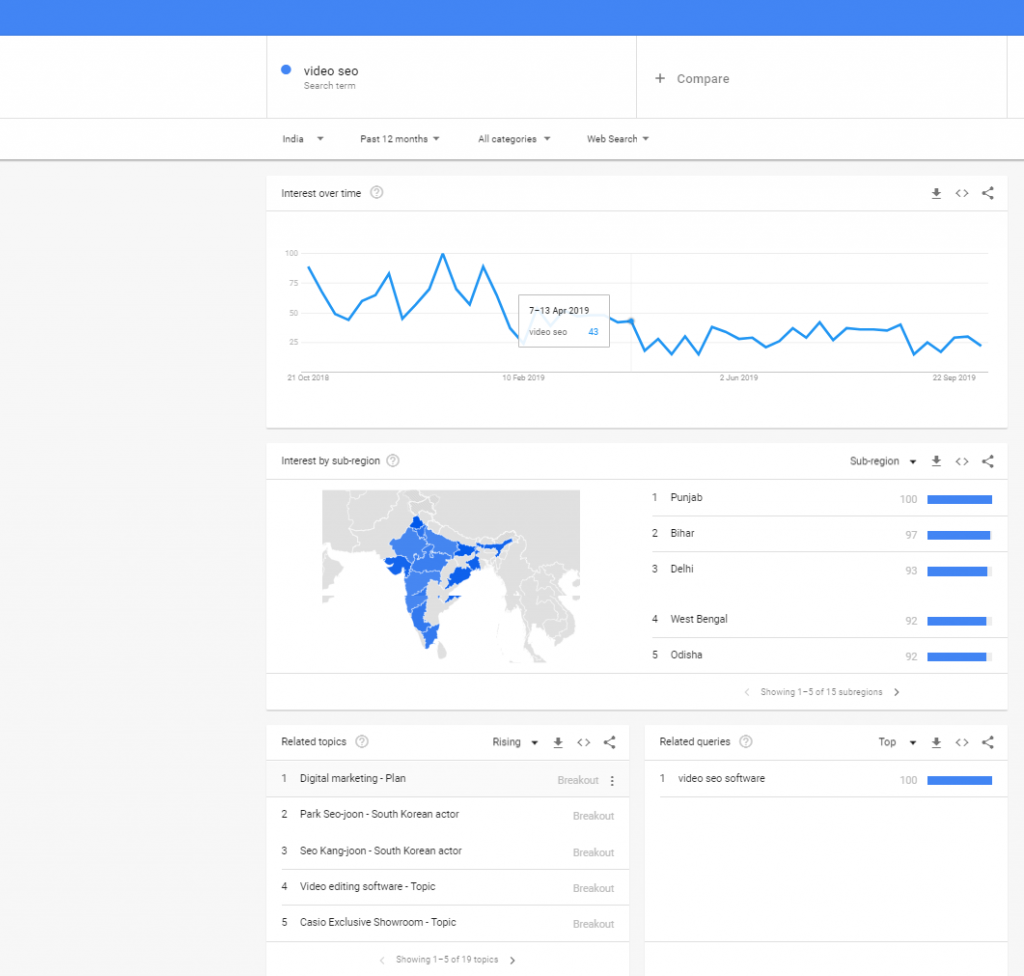The image size is (1024, 976).
Task: Open the embed code for Interest over time
Action: click(961, 193)
